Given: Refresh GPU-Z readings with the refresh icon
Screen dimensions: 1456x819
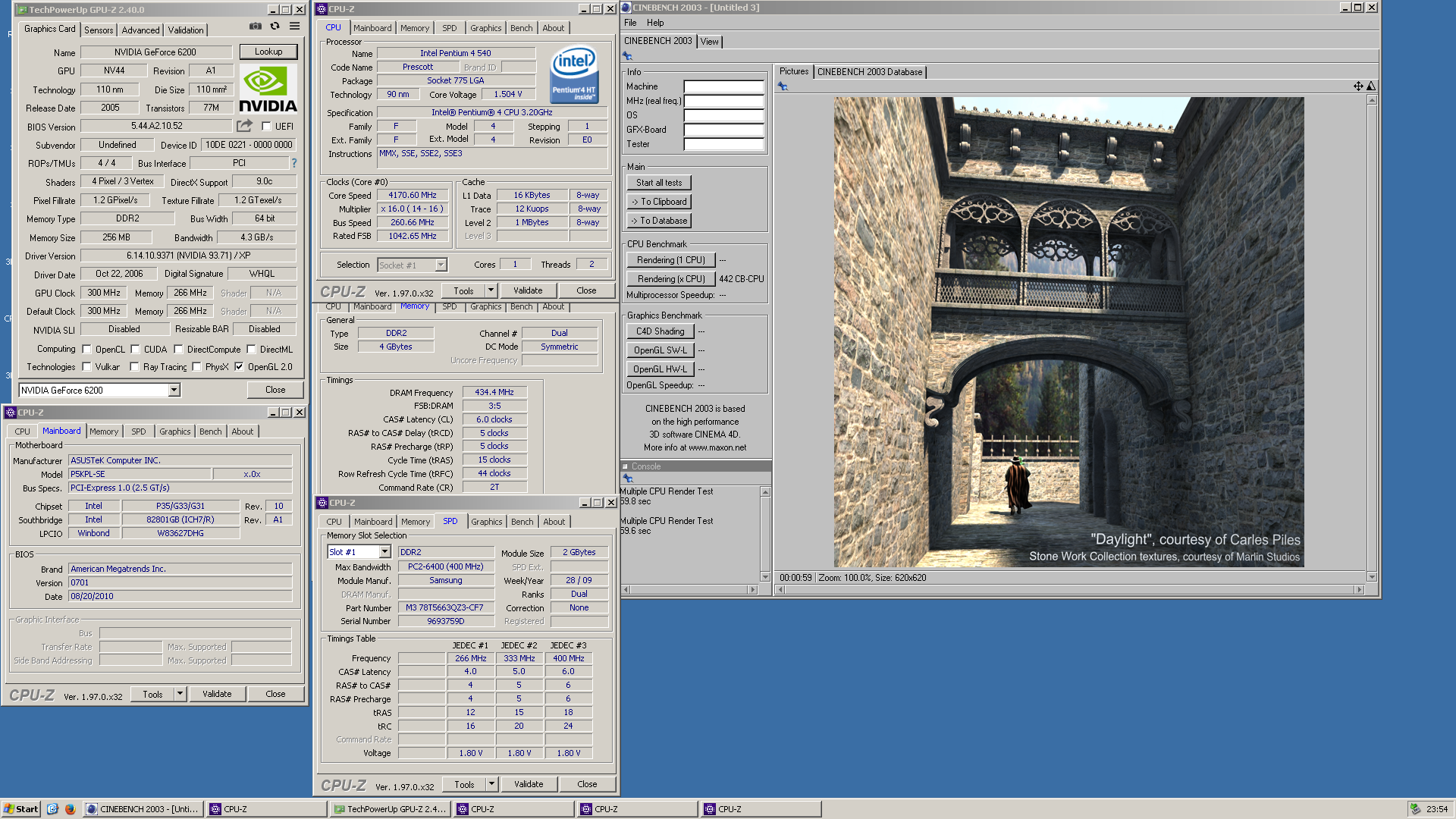Looking at the screenshot, I should pyautogui.click(x=275, y=27).
